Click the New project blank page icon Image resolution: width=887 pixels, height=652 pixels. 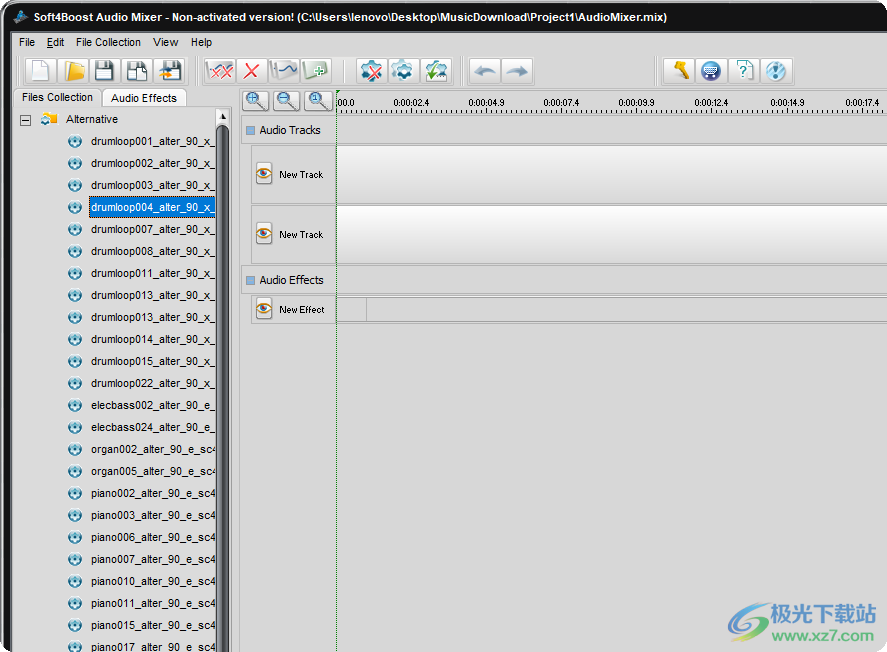point(41,71)
